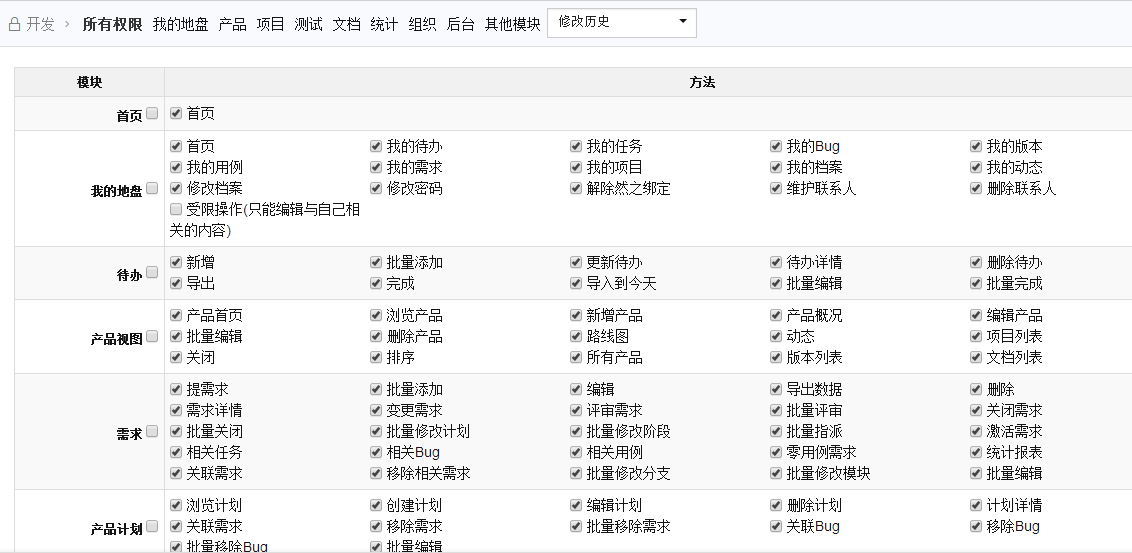Toggle the 首页 module select-all checkbox
Screen dimensions: 1132x553
tap(152, 114)
